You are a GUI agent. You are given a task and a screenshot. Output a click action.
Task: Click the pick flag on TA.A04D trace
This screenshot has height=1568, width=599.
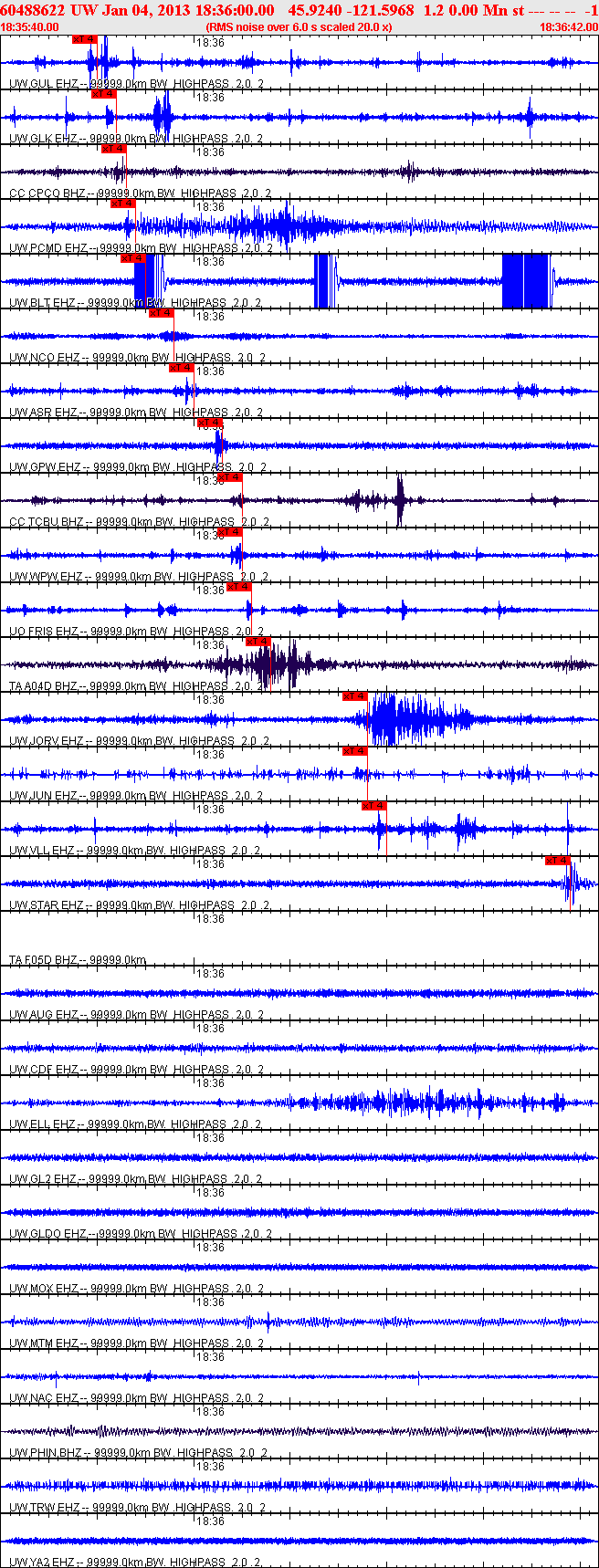258,642
